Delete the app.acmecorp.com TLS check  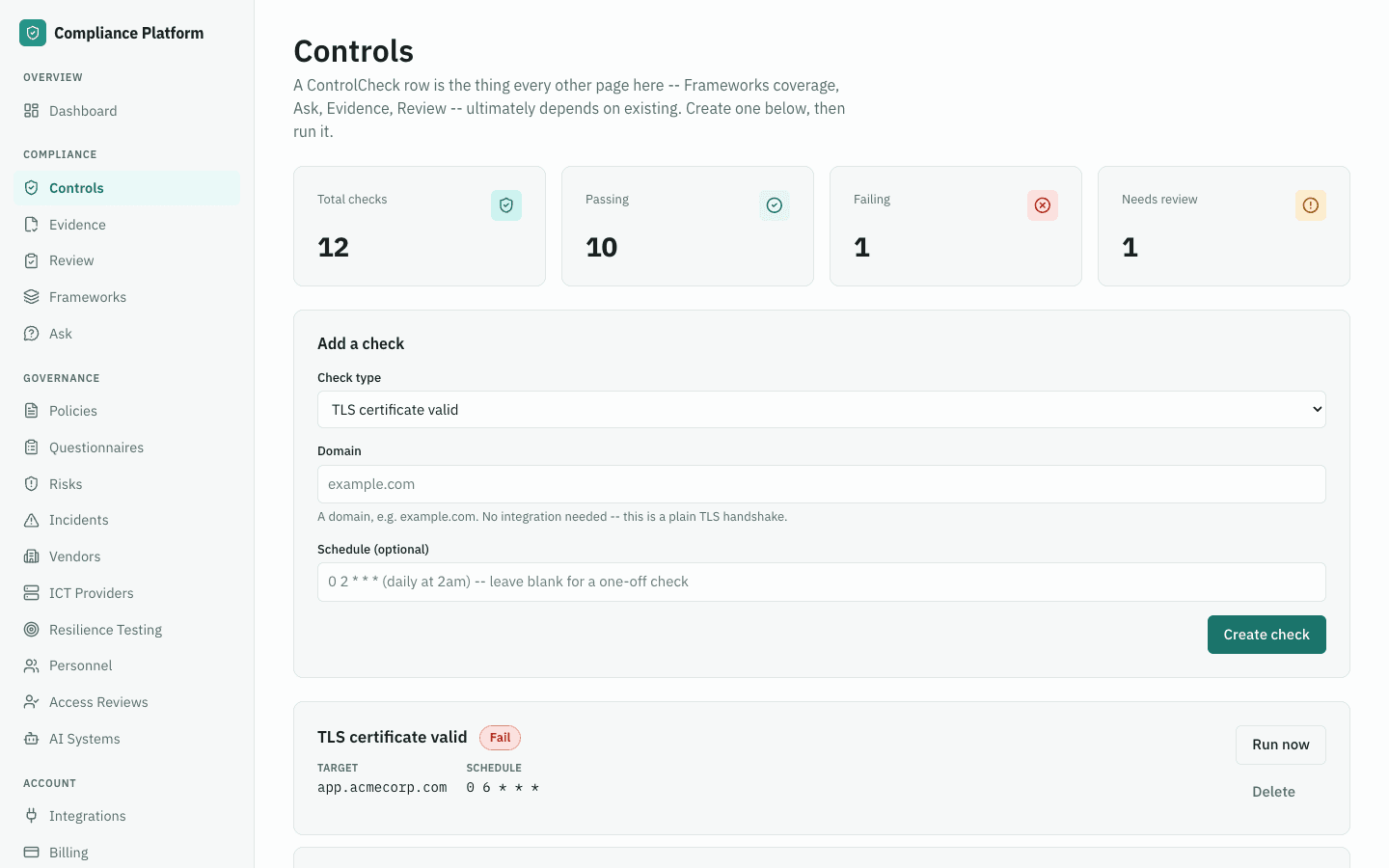click(x=1273, y=792)
